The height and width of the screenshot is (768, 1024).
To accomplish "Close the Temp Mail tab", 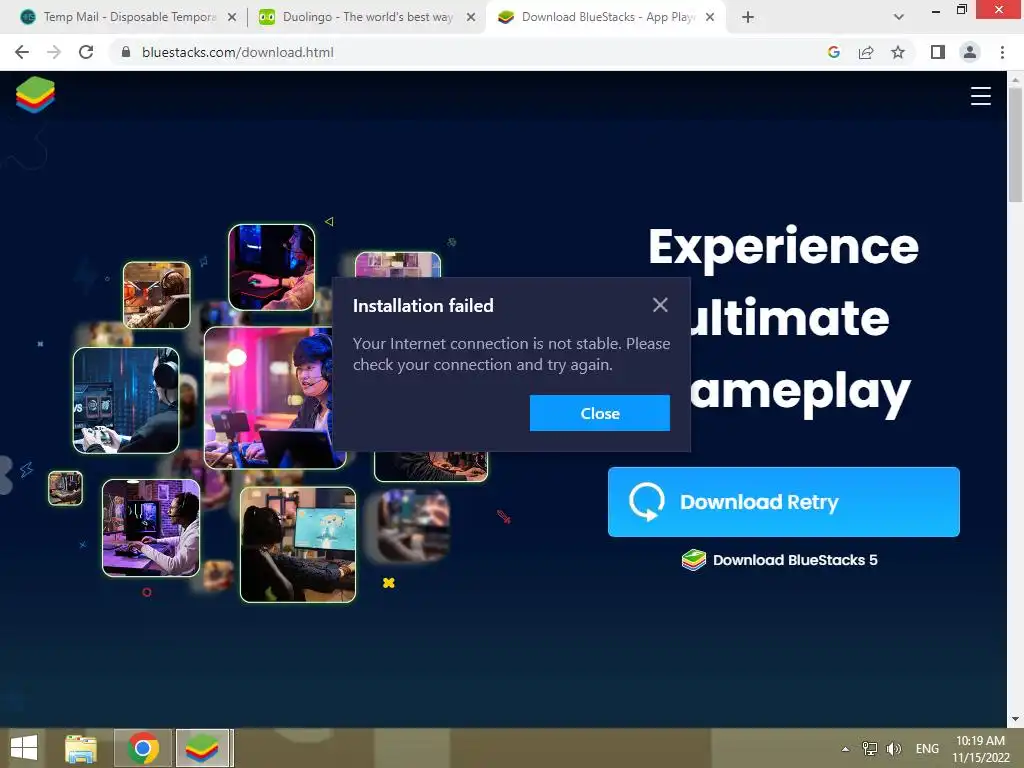I will 232,18.
